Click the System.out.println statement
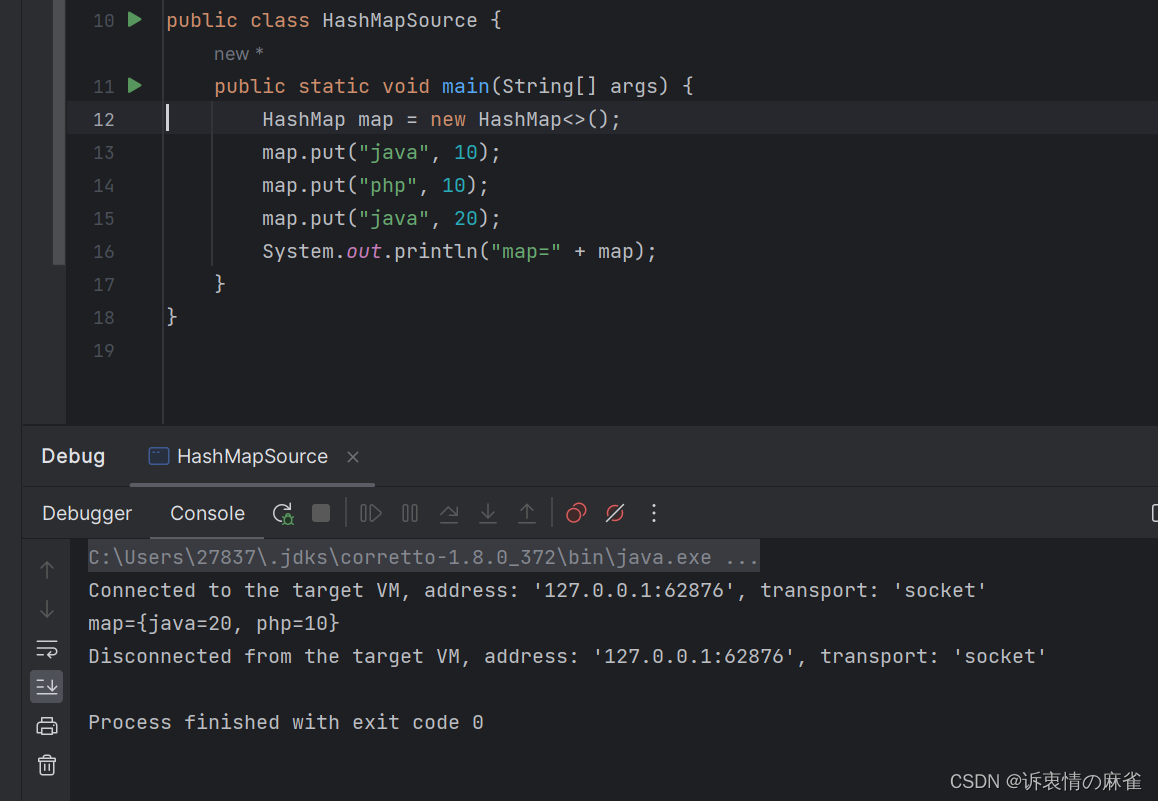Screen dimensions: 1158x801 click(x=459, y=252)
